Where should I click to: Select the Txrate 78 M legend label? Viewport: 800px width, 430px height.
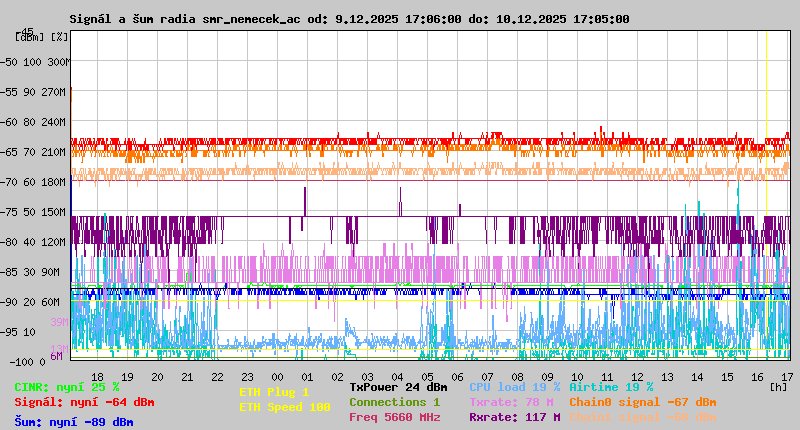tap(511, 402)
